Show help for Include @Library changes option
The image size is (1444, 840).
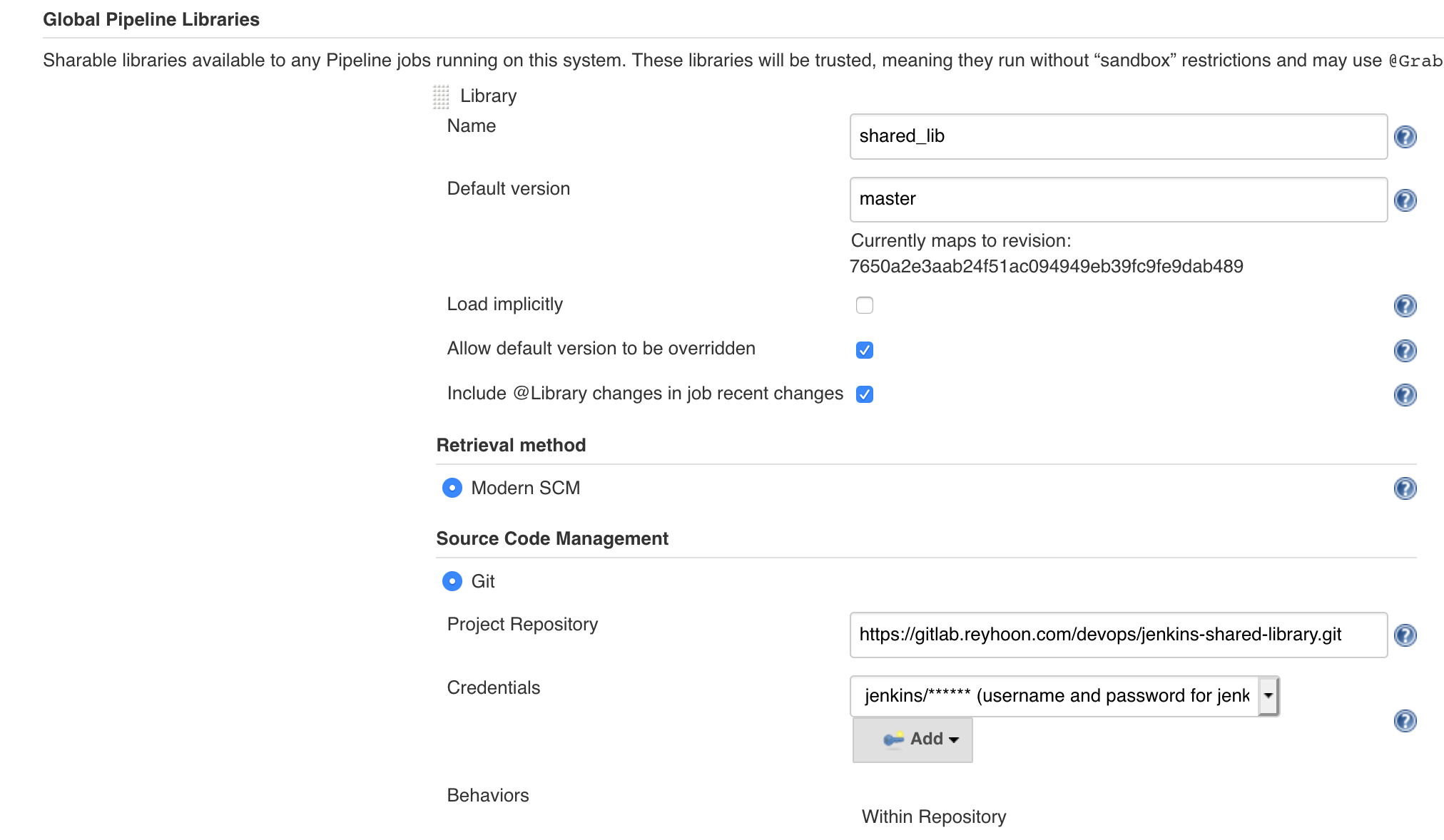1405,395
